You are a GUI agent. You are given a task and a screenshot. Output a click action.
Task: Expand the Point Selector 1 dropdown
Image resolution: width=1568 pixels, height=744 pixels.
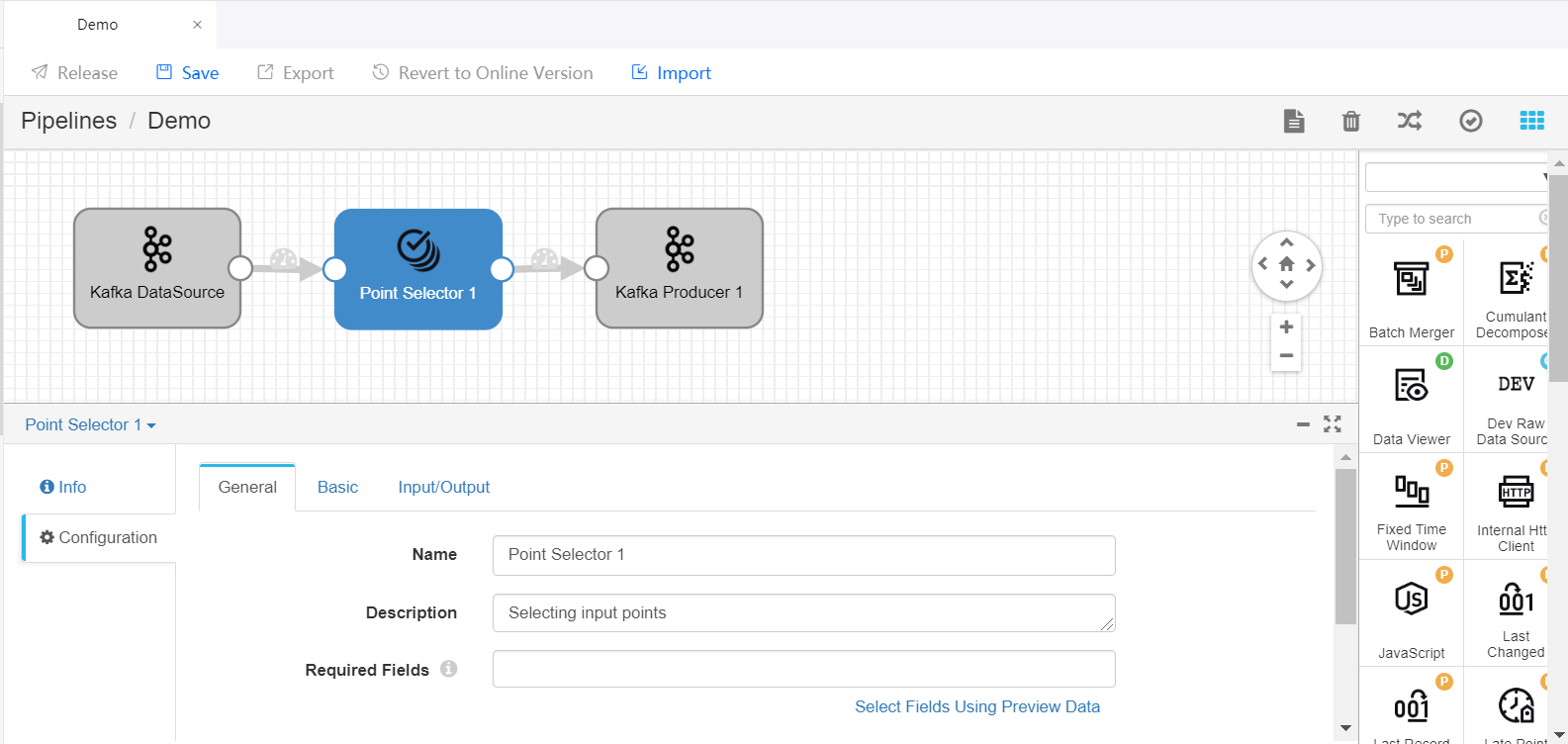click(90, 424)
